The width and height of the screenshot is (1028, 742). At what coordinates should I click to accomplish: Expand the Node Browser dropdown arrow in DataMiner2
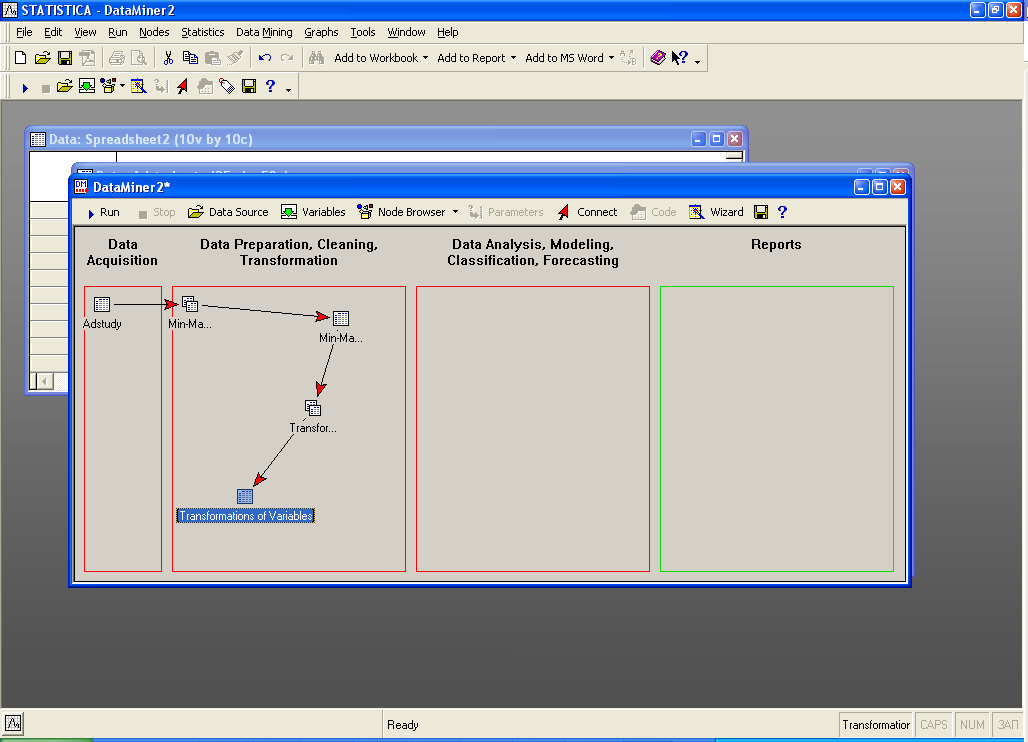tap(456, 212)
